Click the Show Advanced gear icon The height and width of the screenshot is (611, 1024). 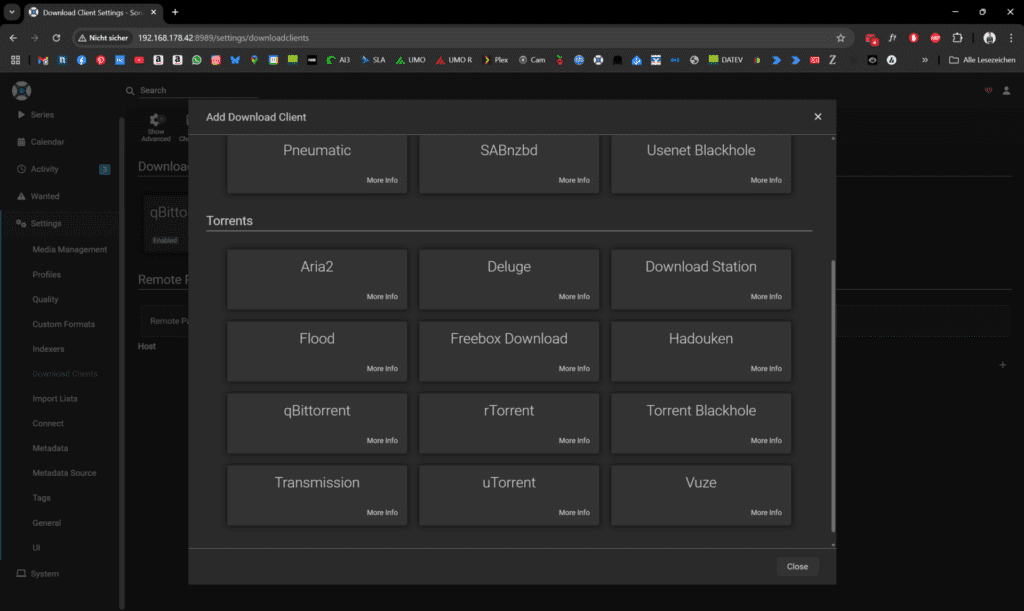pyautogui.click(x=155, y=119)
